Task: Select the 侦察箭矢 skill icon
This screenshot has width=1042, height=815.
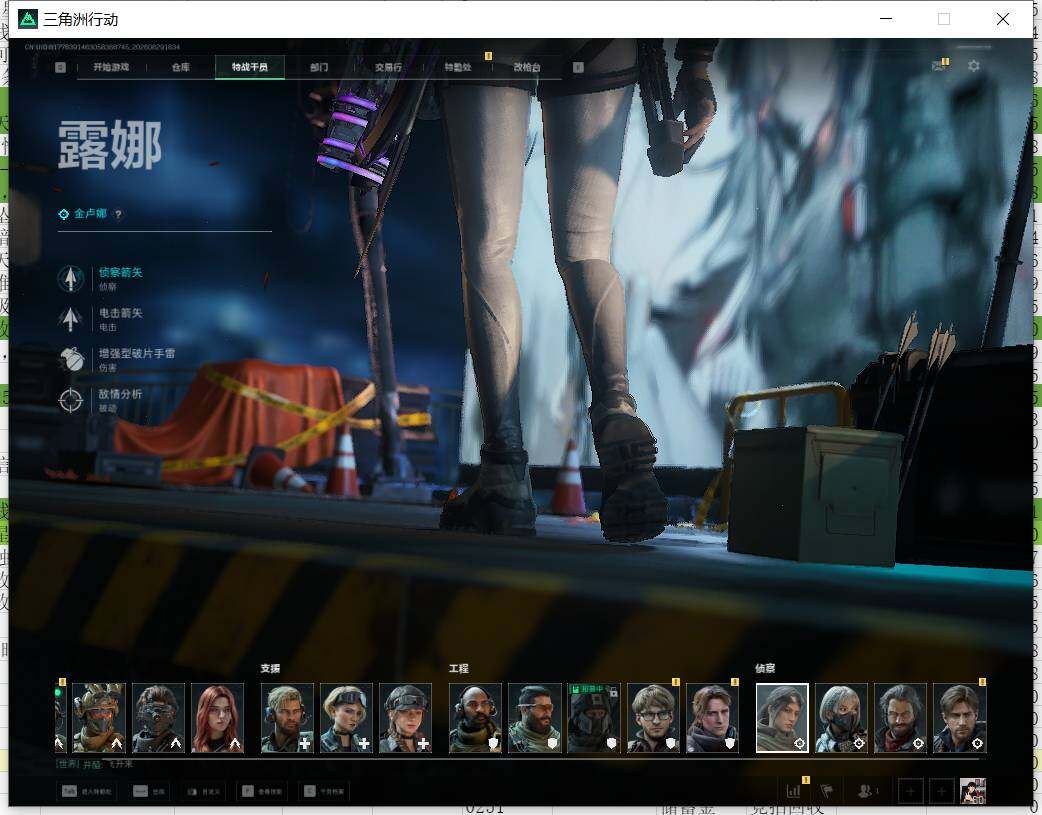Action: pyautogui.click(x=70, y=279)
